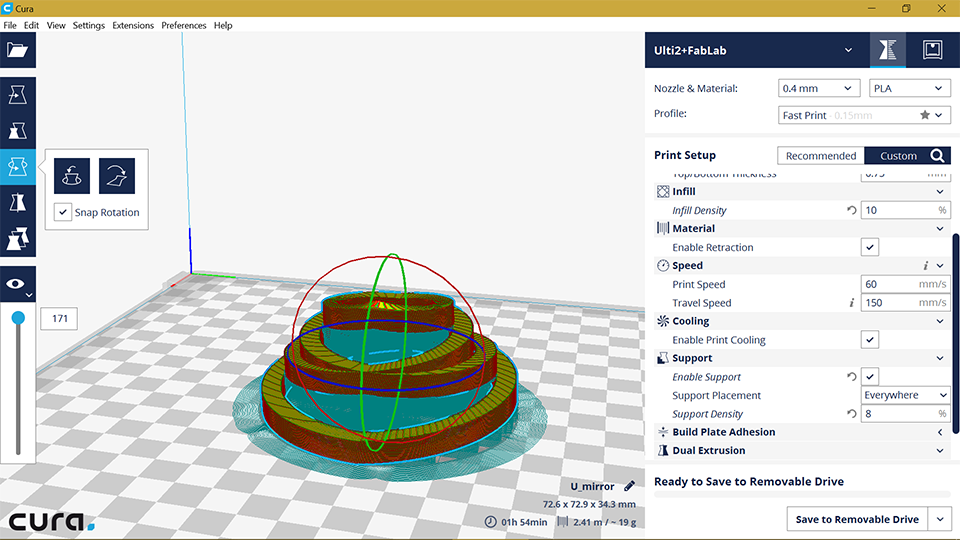Click the Speed category clock icon
This screenshot has height=540, width=960.
click(x=662, y=265)
